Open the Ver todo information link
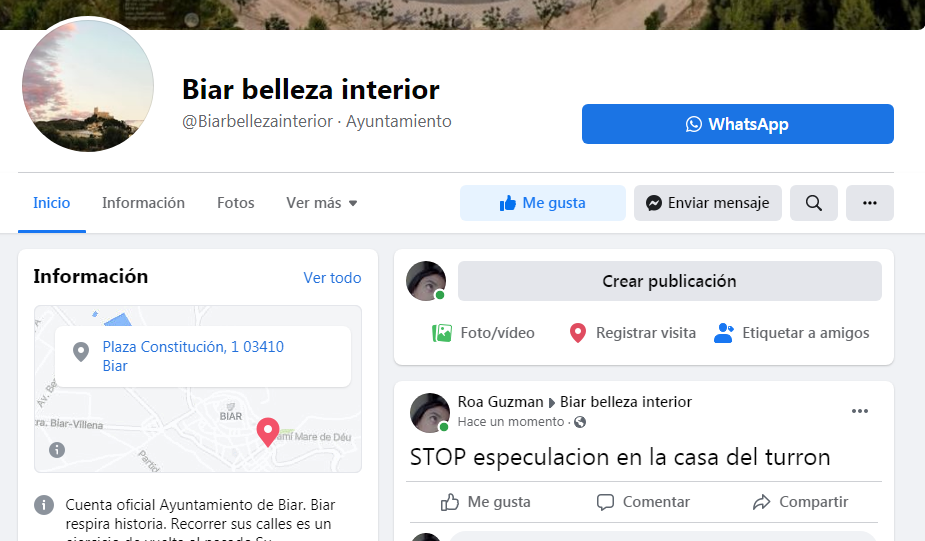925x541 pixels. (332, 277)
